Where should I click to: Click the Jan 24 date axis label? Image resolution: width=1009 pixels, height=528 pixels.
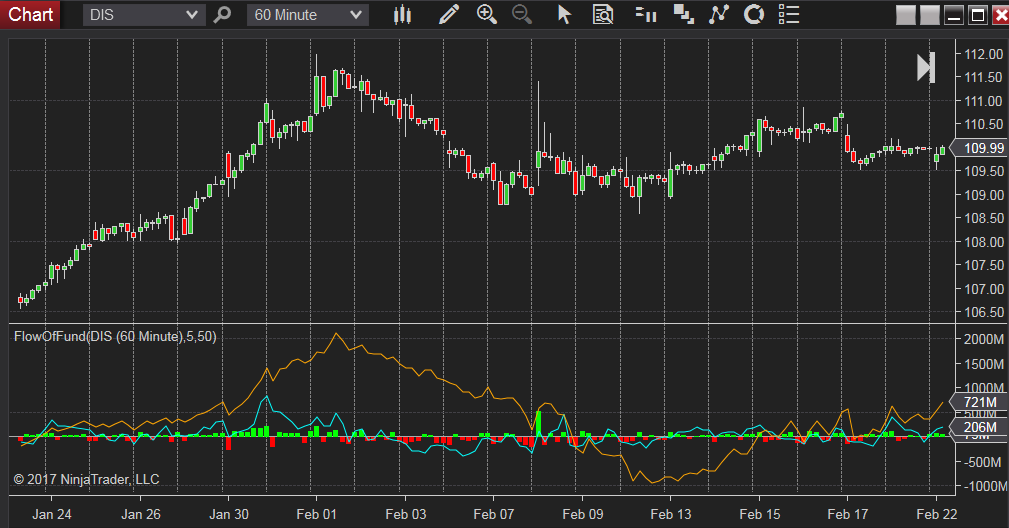coord(52,514)
